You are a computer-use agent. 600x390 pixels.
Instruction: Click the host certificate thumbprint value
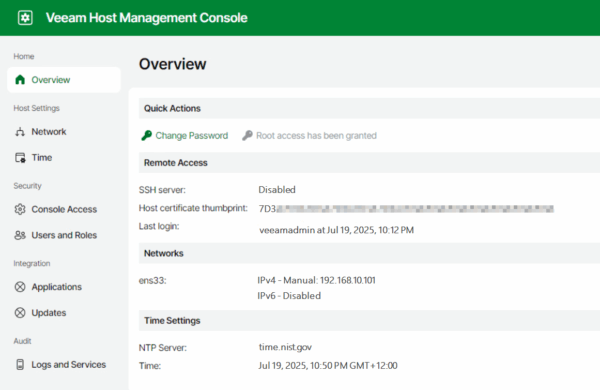click(406, 209)
